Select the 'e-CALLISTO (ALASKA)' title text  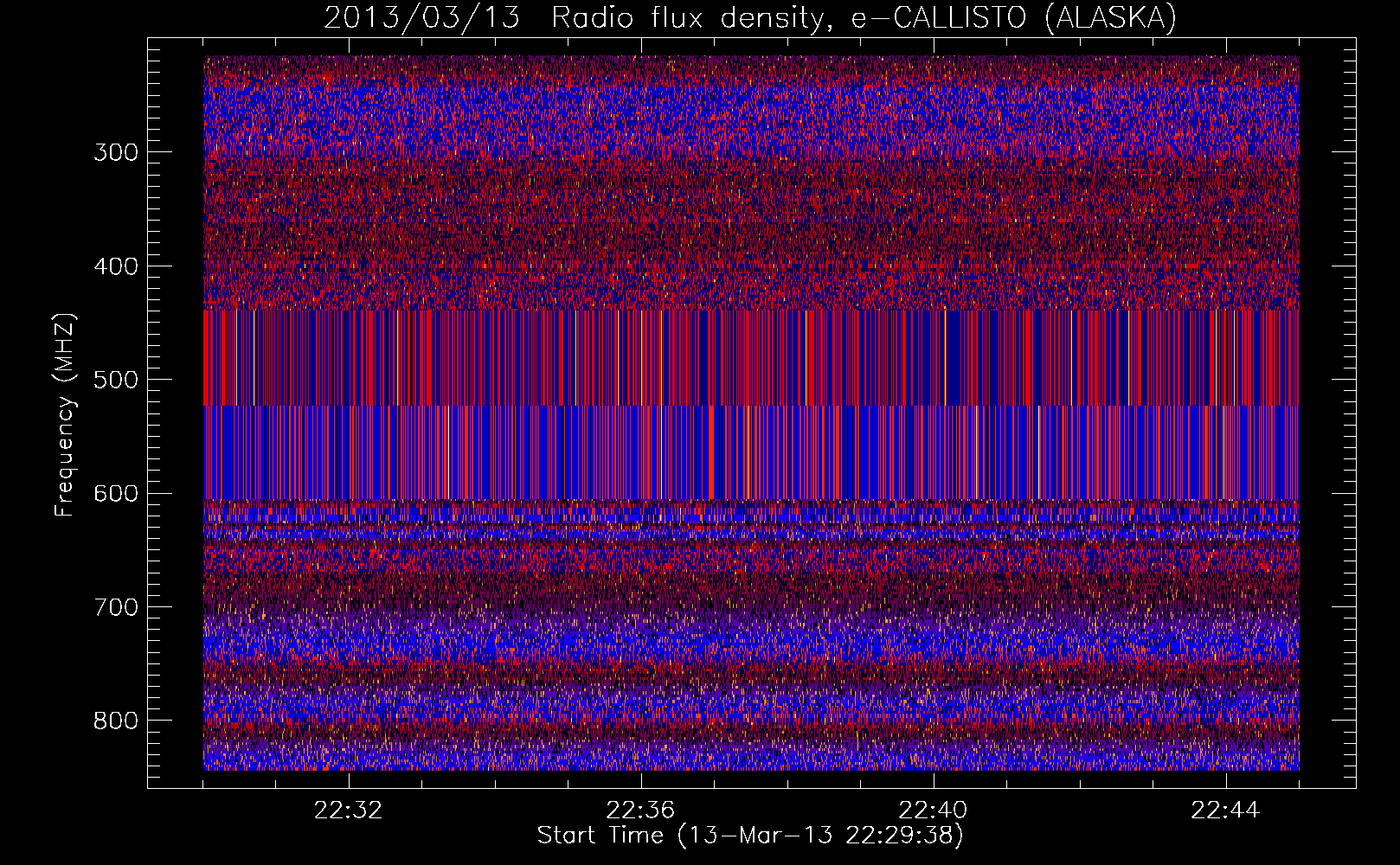(x=1014, y=17)
